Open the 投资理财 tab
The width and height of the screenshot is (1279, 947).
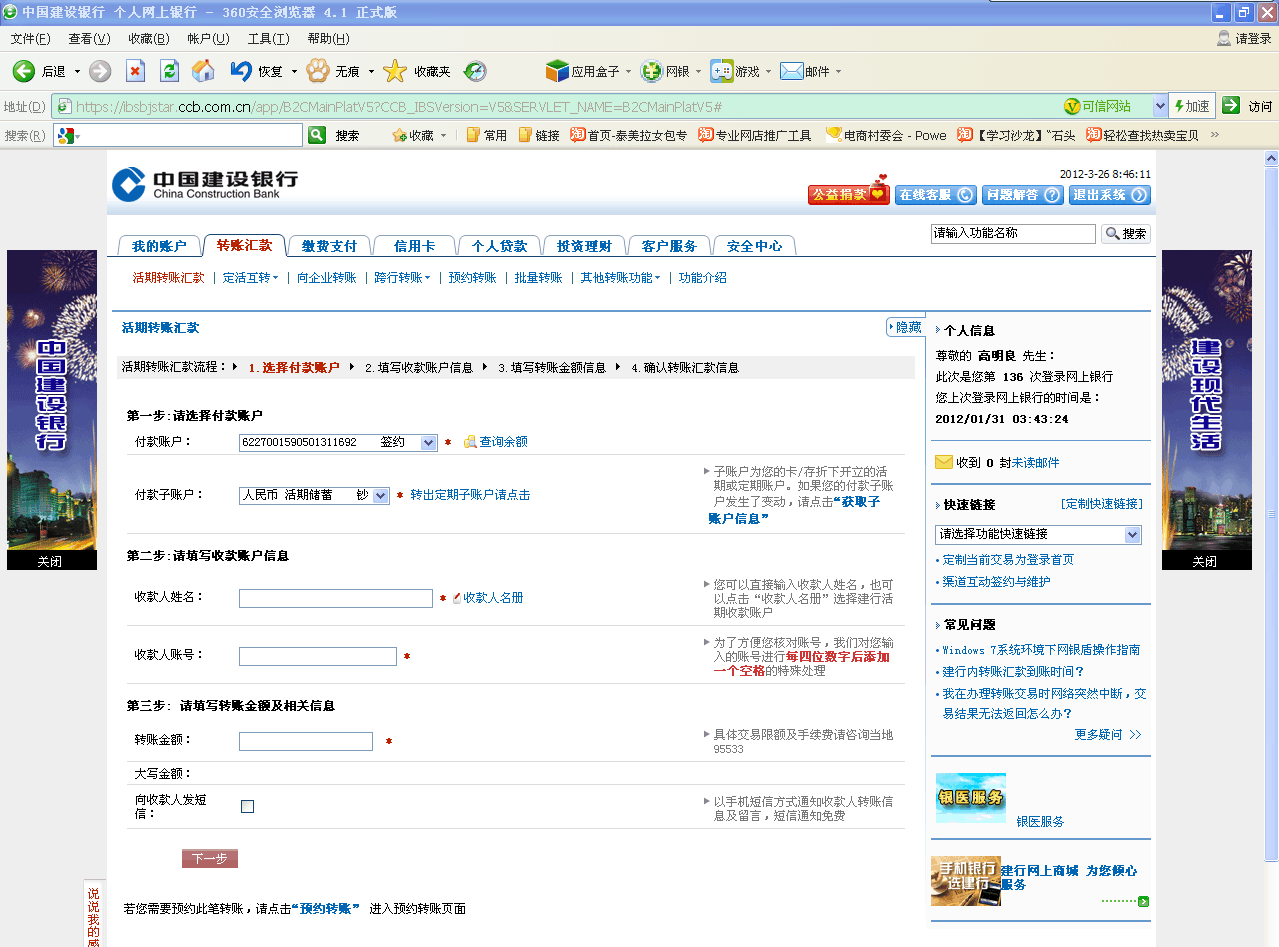[584, 246]
